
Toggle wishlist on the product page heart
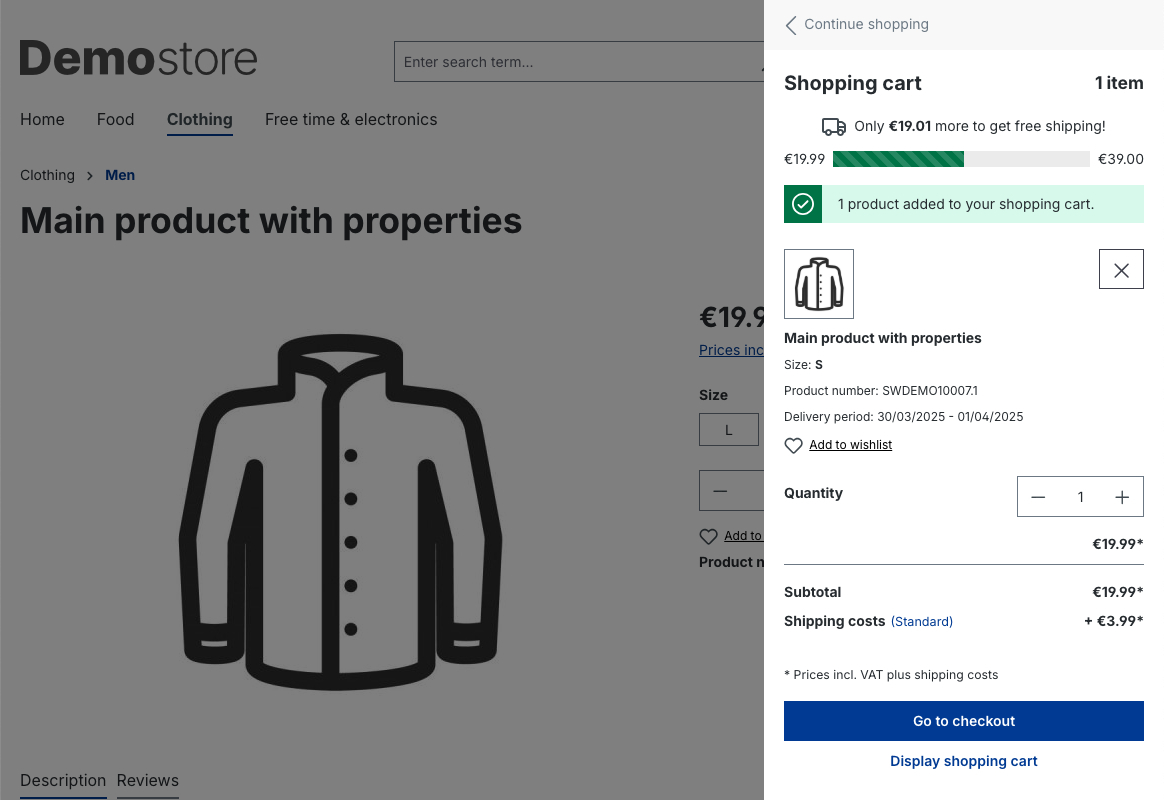(x=709, y=536)
